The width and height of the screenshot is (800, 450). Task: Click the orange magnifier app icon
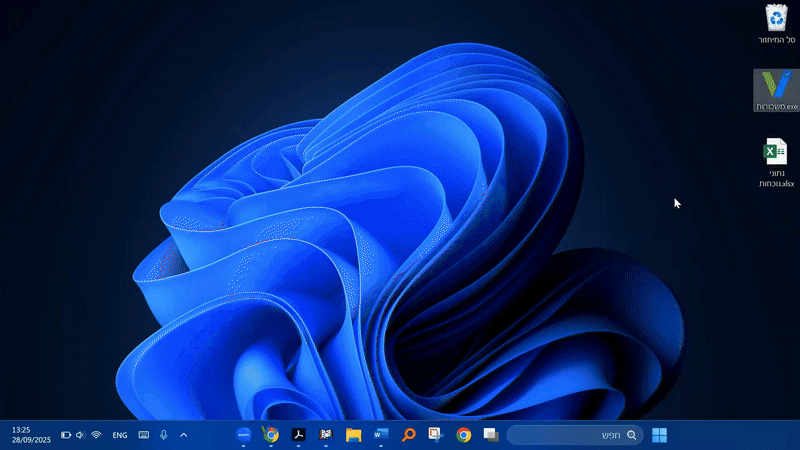coord(408,435)
